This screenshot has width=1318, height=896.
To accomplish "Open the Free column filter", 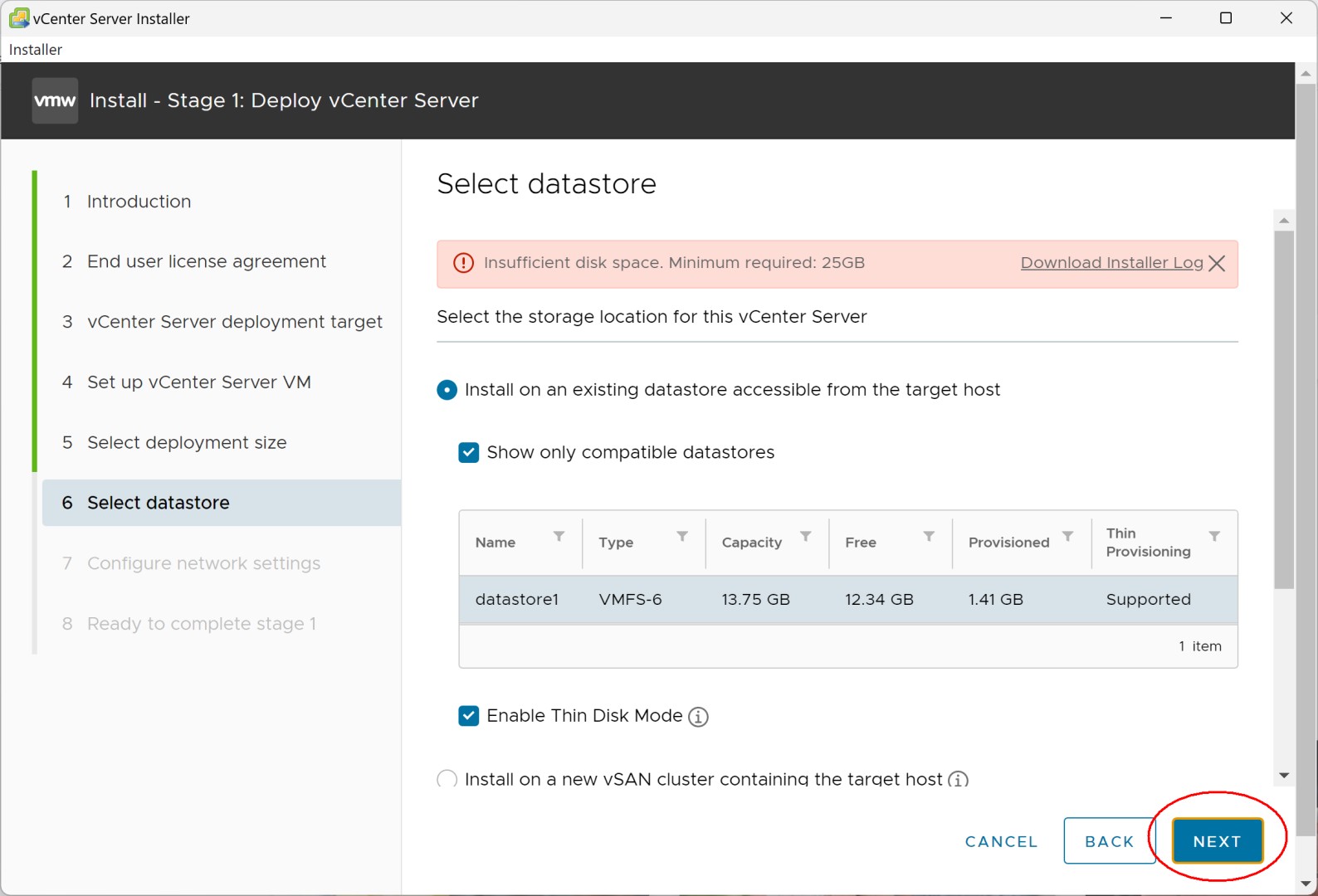I will [x=929, y=536].
